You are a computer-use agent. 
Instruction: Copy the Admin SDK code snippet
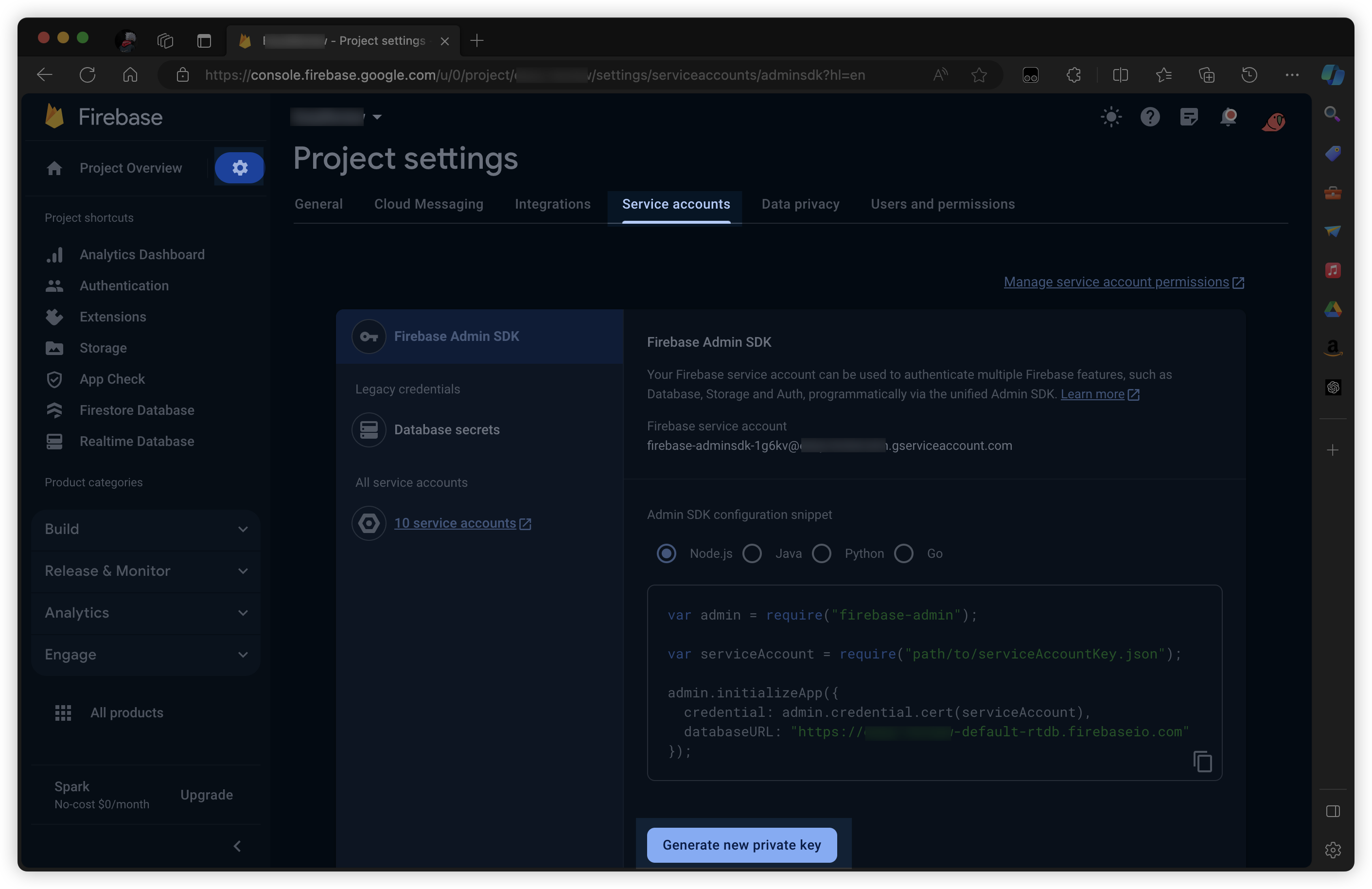click(x=1202, y=762)
